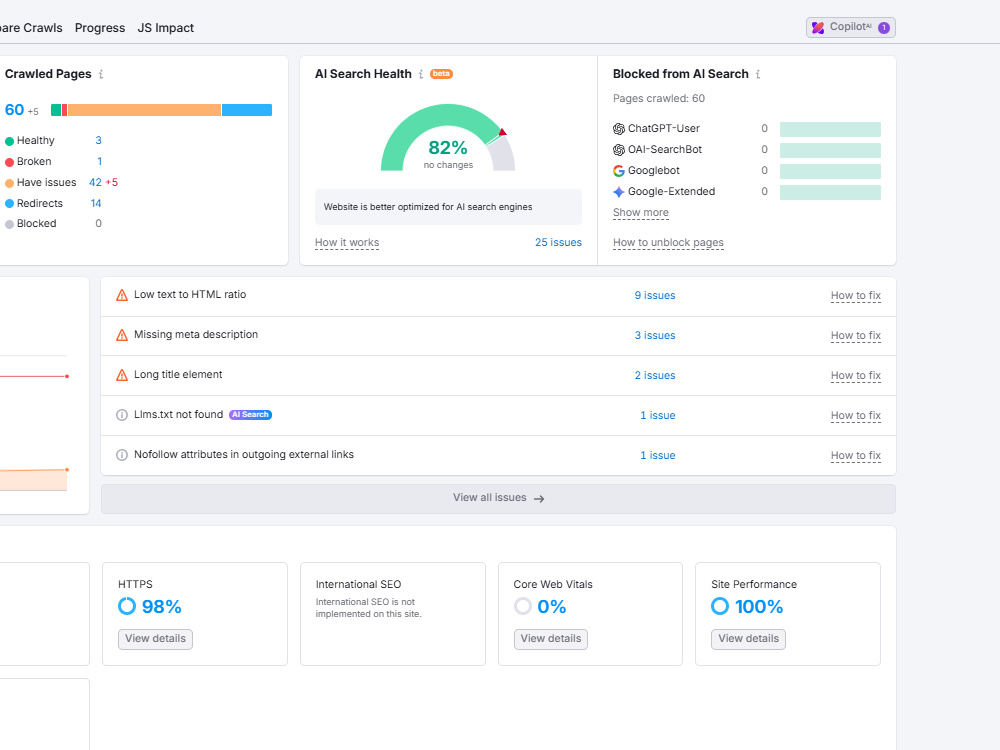Click the blue redirects bar segment
Screen dimensions: 1000x750
coord(247,110)
